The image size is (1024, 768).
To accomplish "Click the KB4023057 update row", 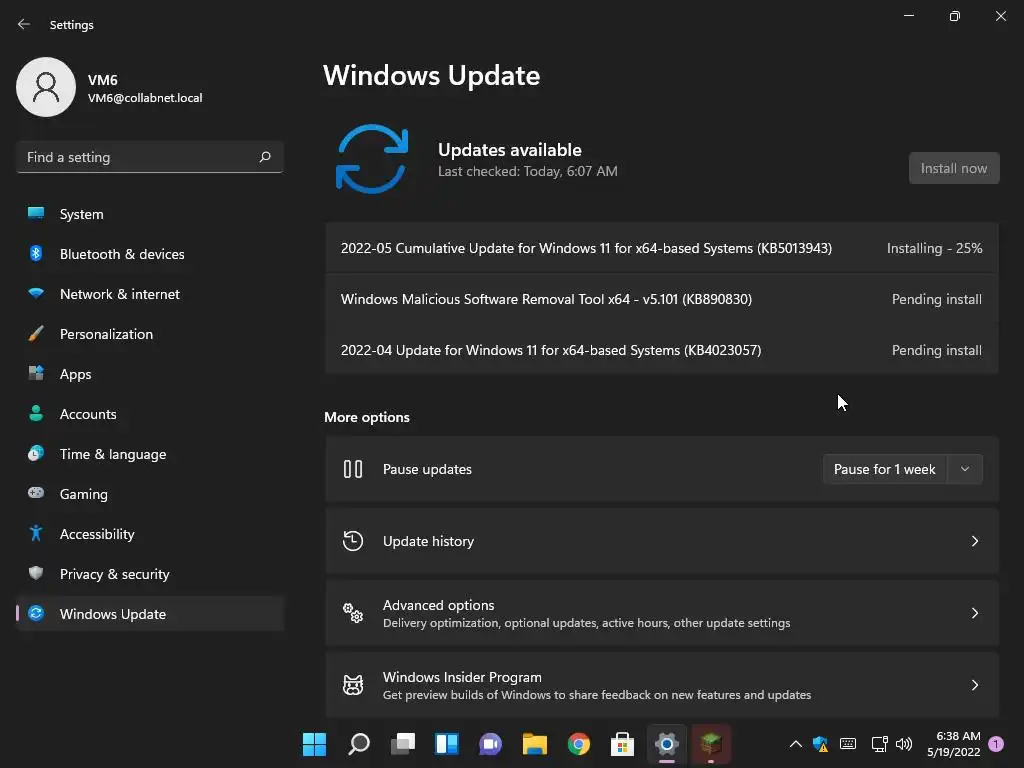I will [662, 350].
